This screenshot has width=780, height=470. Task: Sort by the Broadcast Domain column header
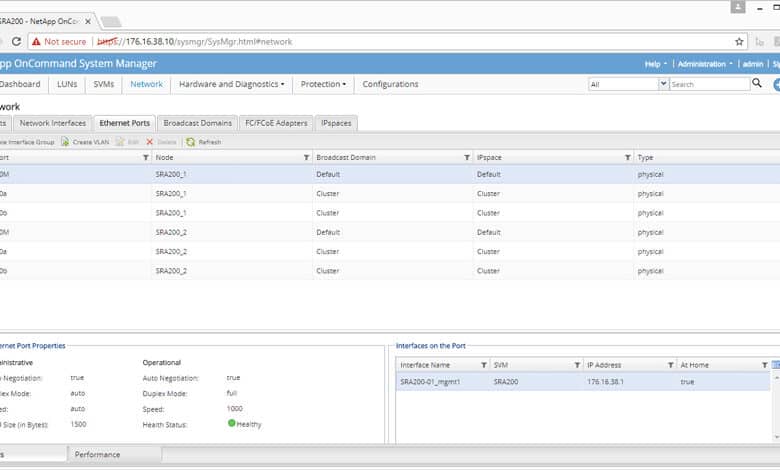point(346,157)
